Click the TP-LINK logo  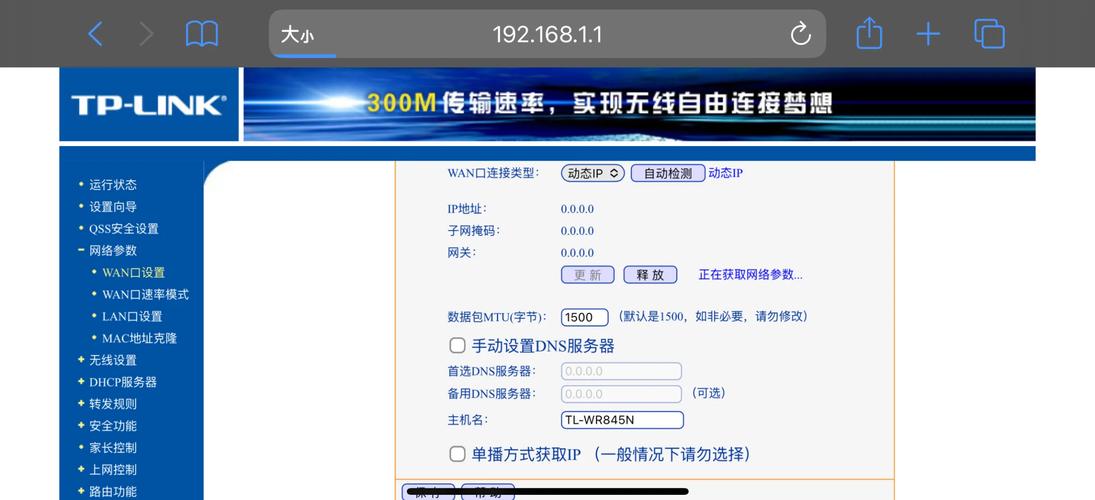149,105
